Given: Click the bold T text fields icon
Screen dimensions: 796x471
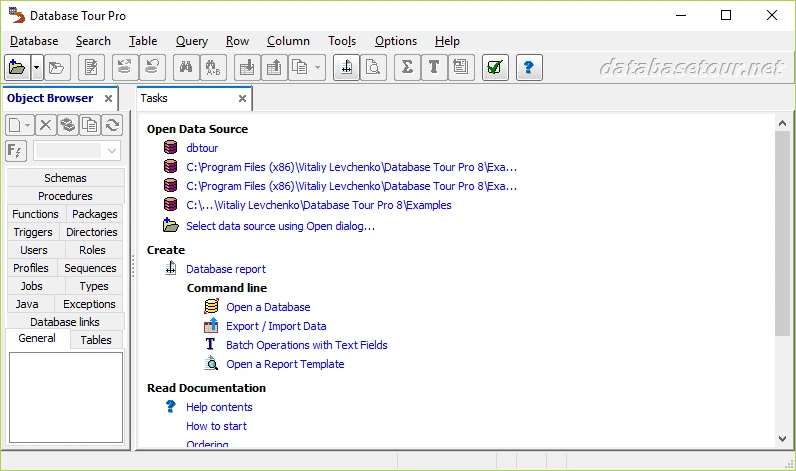Looking at the screenshot, I should pos(433,68).
